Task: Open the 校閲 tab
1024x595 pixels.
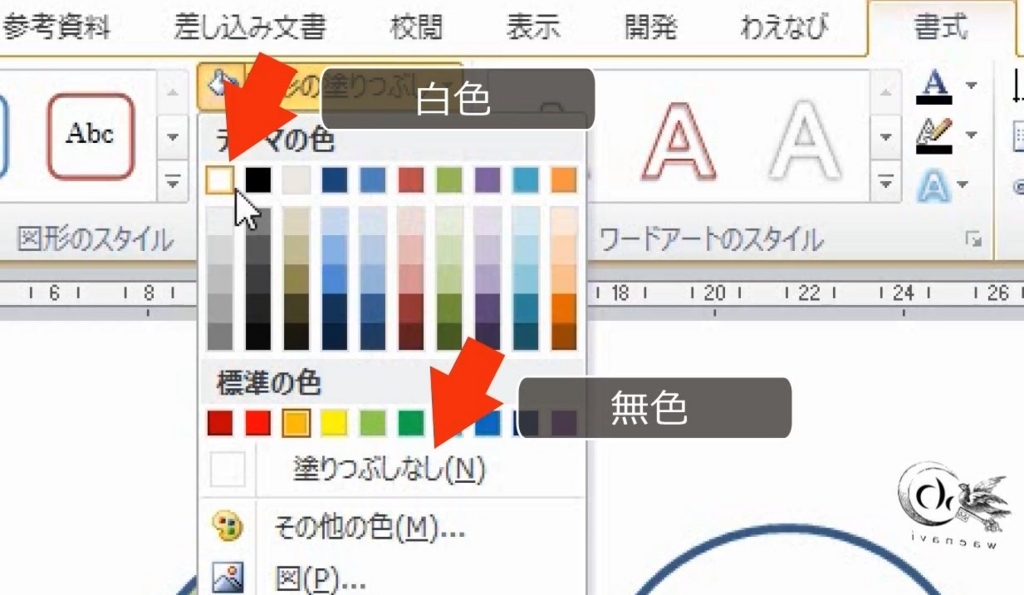Action: [416, 27]
